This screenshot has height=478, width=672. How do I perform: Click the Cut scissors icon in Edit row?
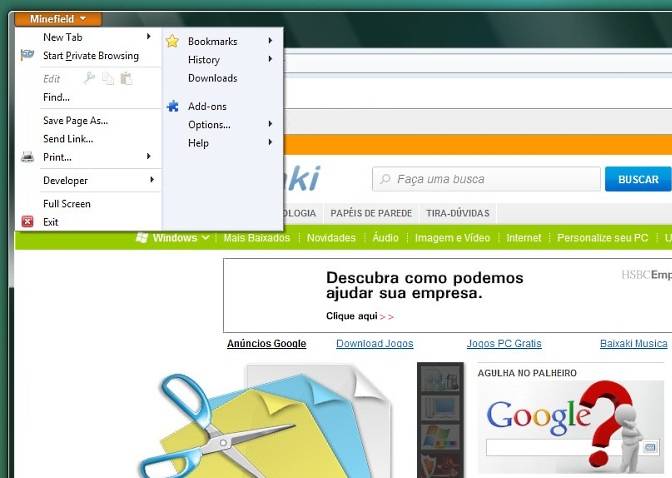89,78
